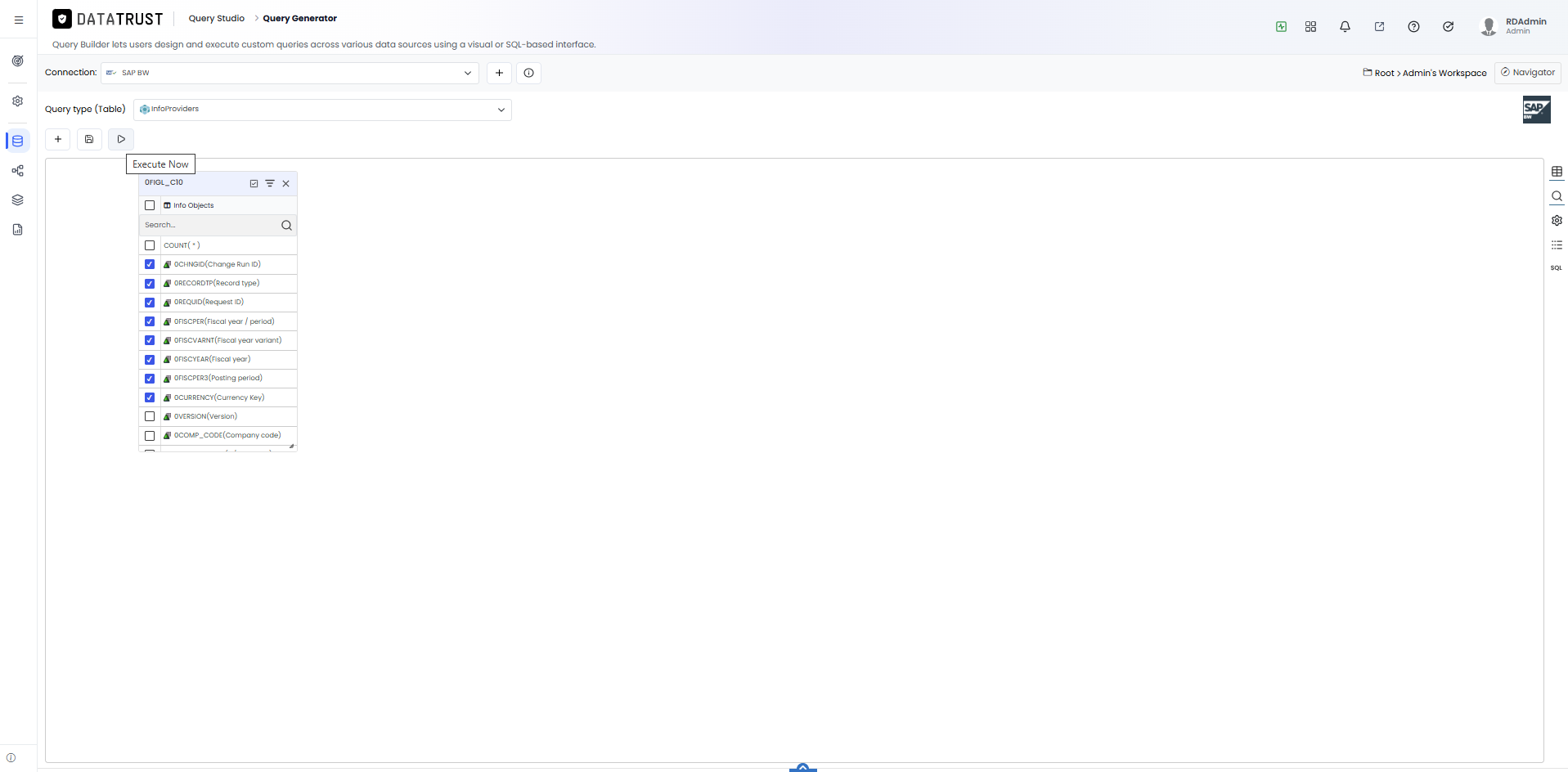The height and width of the screenshot is (772, 1568).
Task: Open the report document icon in left sidebar
Action: pos(17,230)
